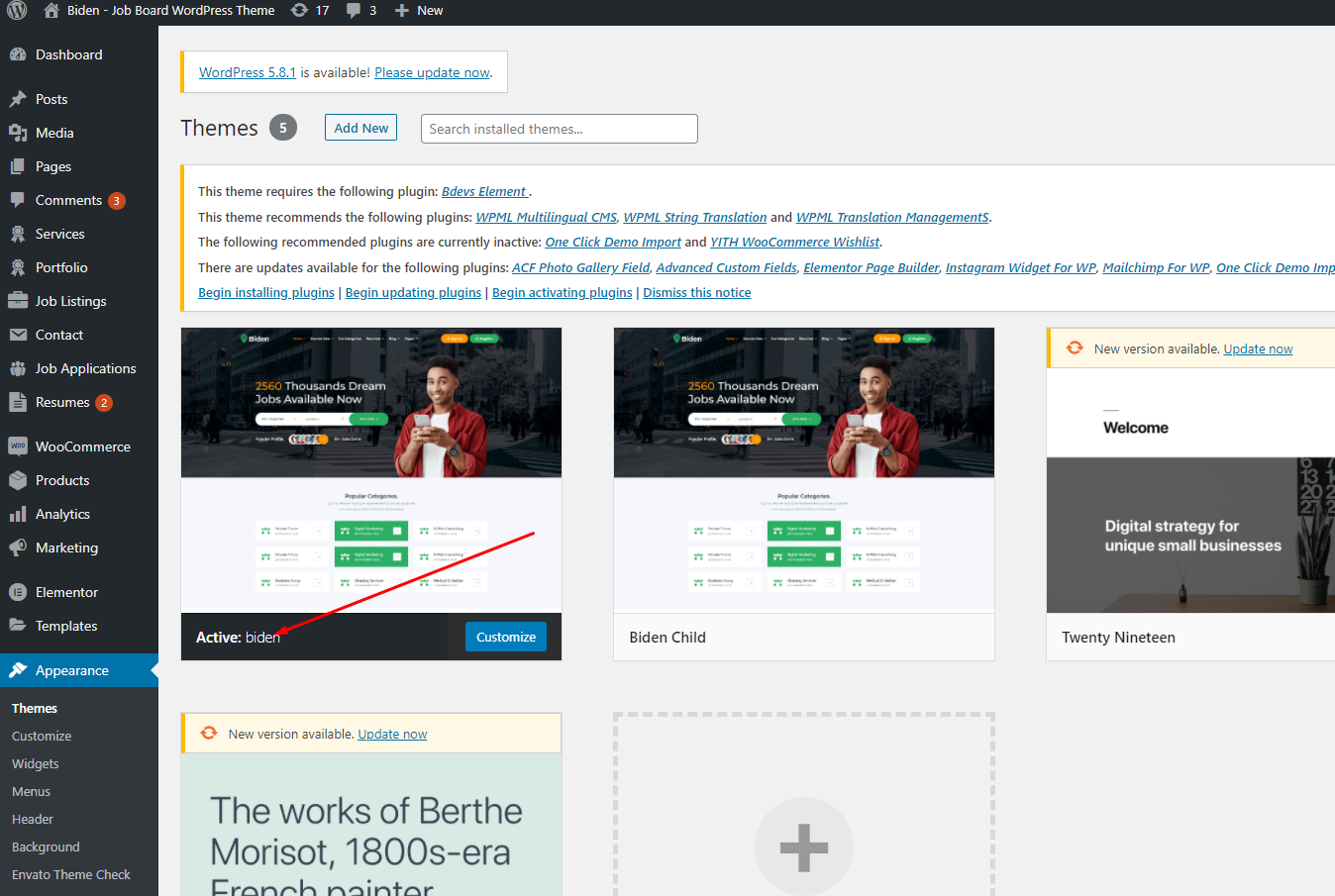Open the Header submenu item

point(33,819)
